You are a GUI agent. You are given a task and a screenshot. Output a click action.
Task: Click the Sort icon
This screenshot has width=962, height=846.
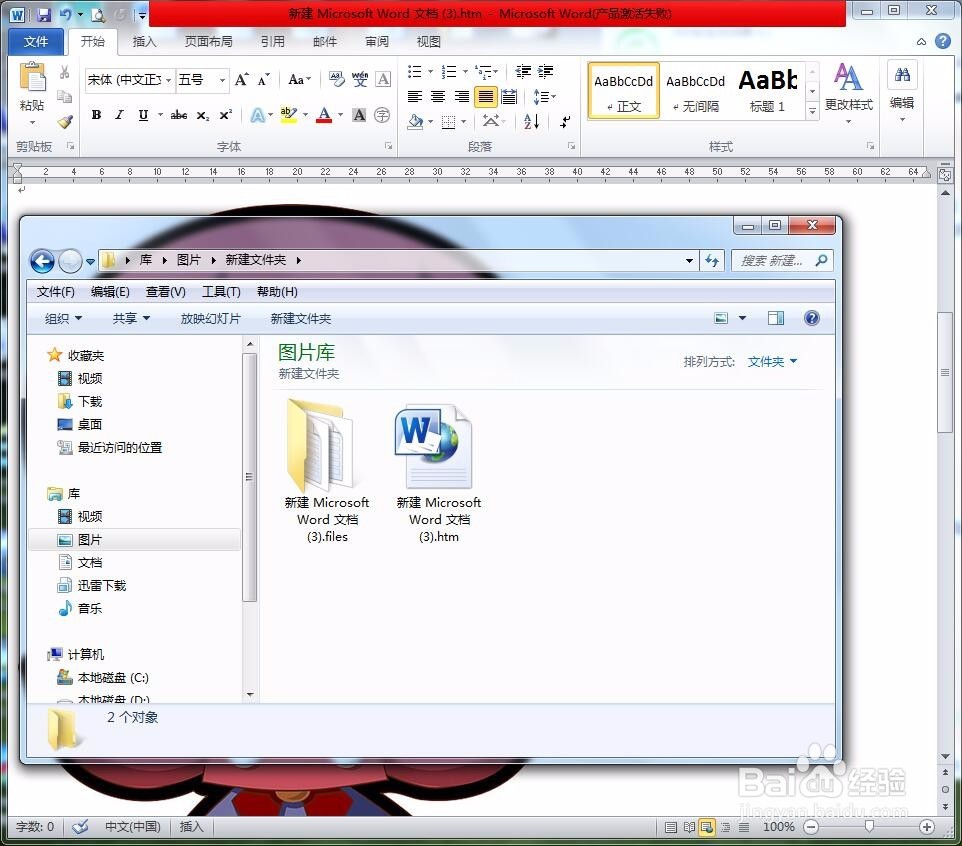point(531,121)
